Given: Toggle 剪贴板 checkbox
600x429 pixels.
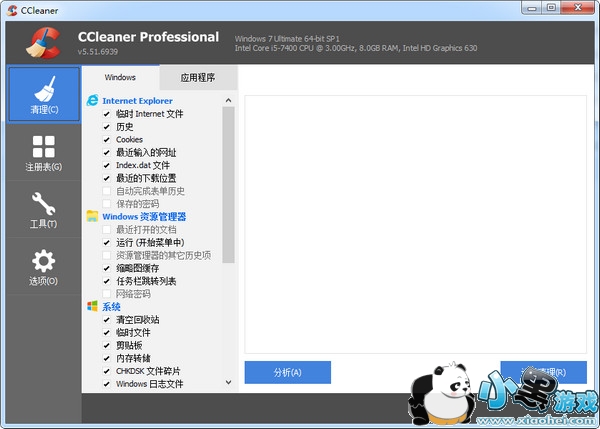Looking at the screenshot, I should tap(107, 346).
